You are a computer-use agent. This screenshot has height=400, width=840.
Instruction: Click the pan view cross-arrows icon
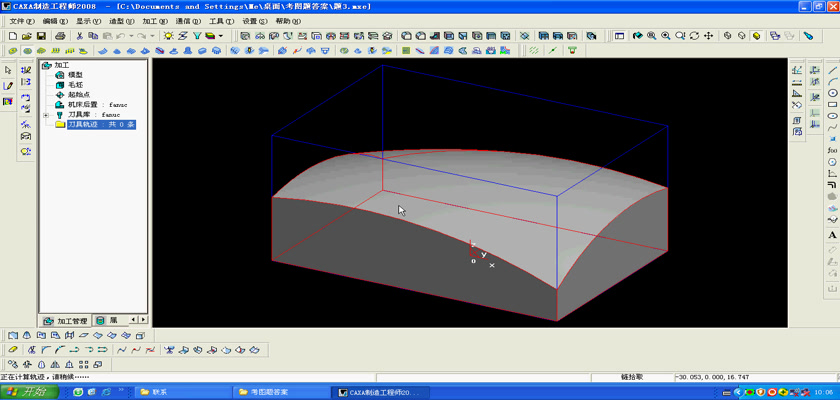pyautogui.click(x=708, y=36)
